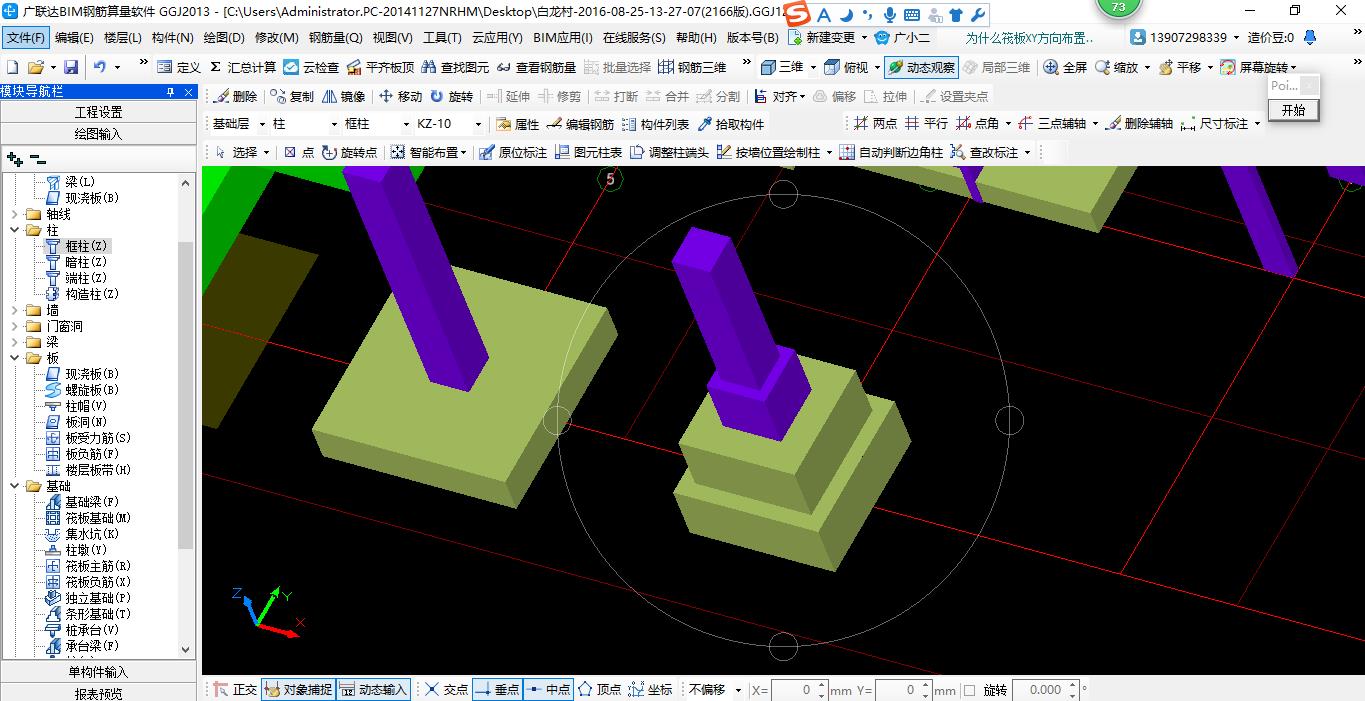Click 调整柱端头 adjust column end
Viewport: 1365px width, 701px height.
pos(669,152)
